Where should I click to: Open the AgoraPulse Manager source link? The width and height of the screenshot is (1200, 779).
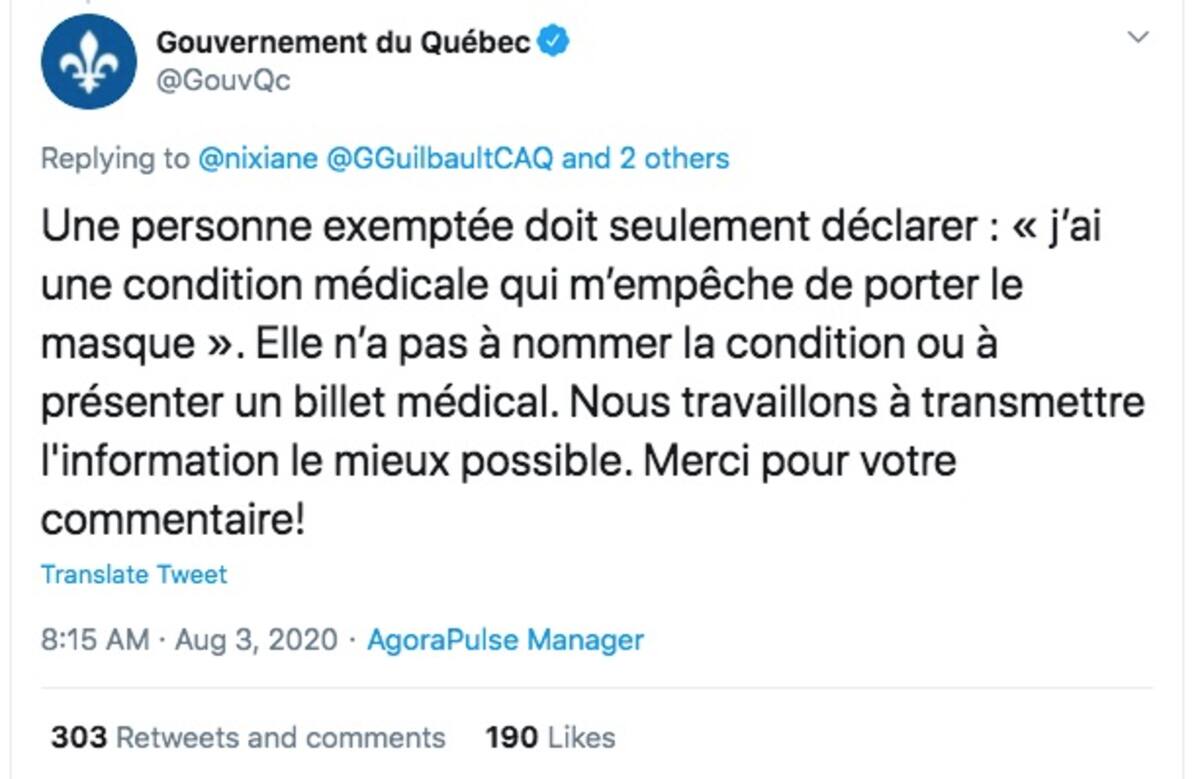[x=503, y=640]
